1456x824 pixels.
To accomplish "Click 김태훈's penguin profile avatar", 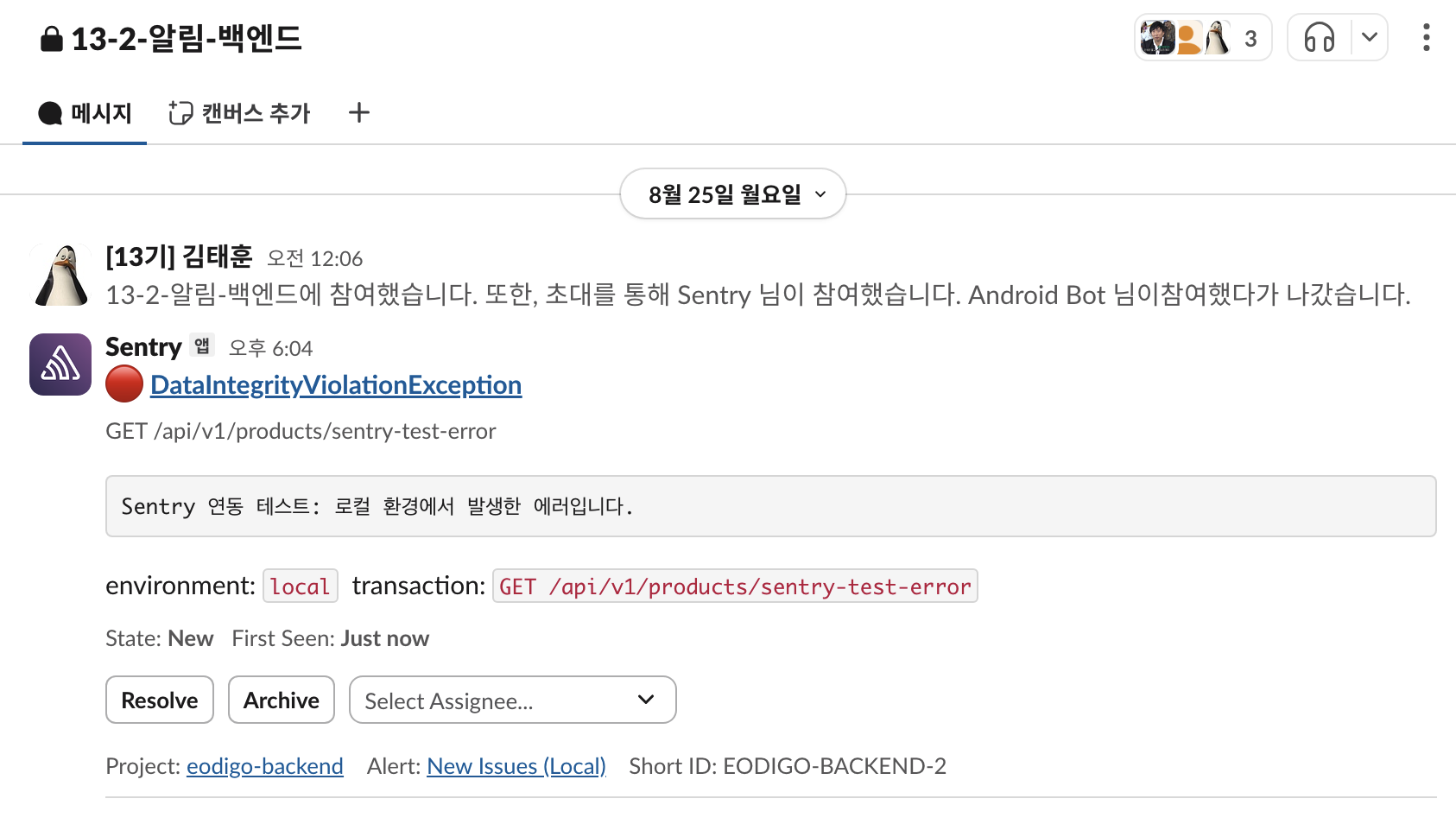I will [60, 275].
